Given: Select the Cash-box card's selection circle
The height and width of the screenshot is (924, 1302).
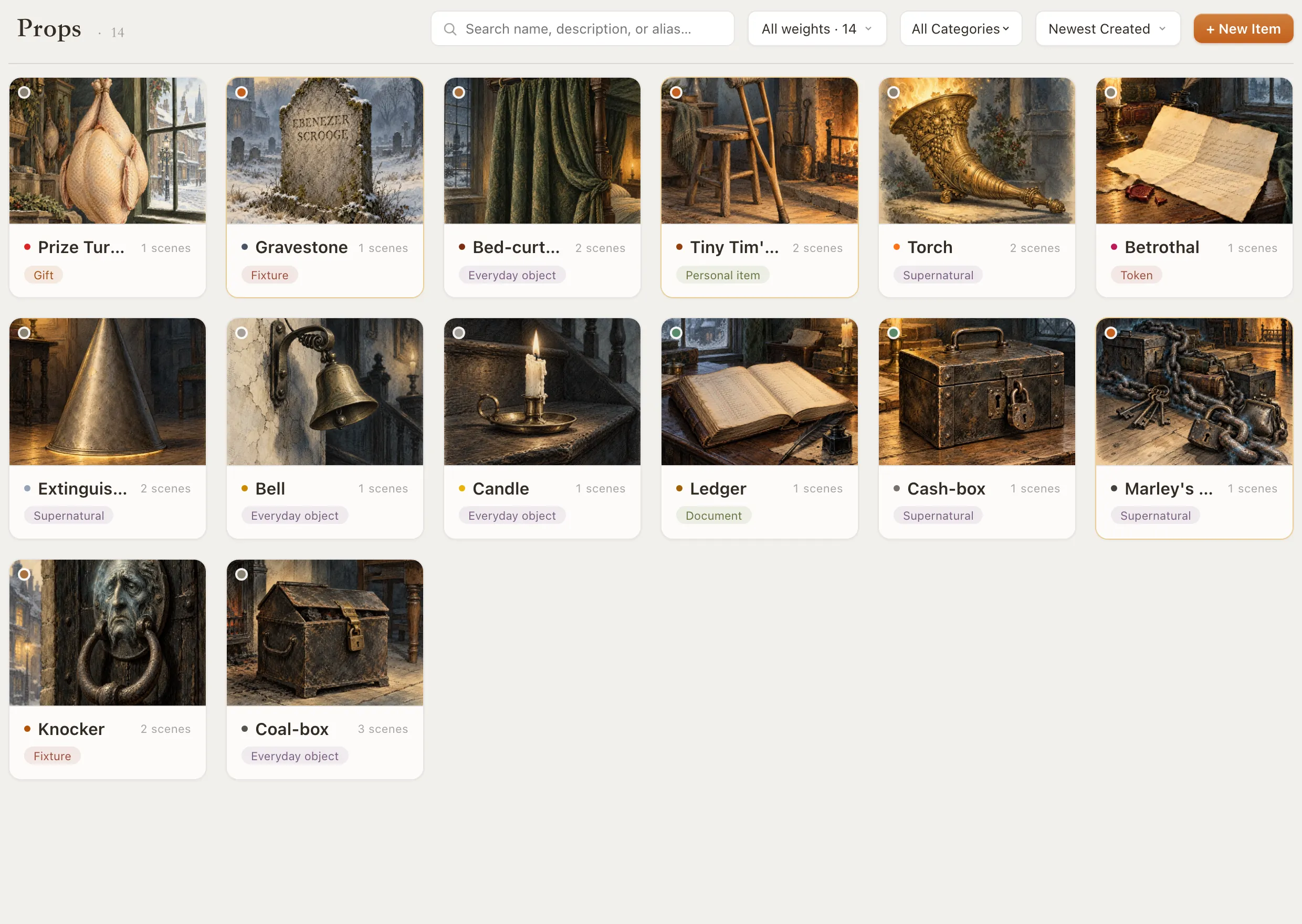Looking at the screenshot, I should (894, 333).
